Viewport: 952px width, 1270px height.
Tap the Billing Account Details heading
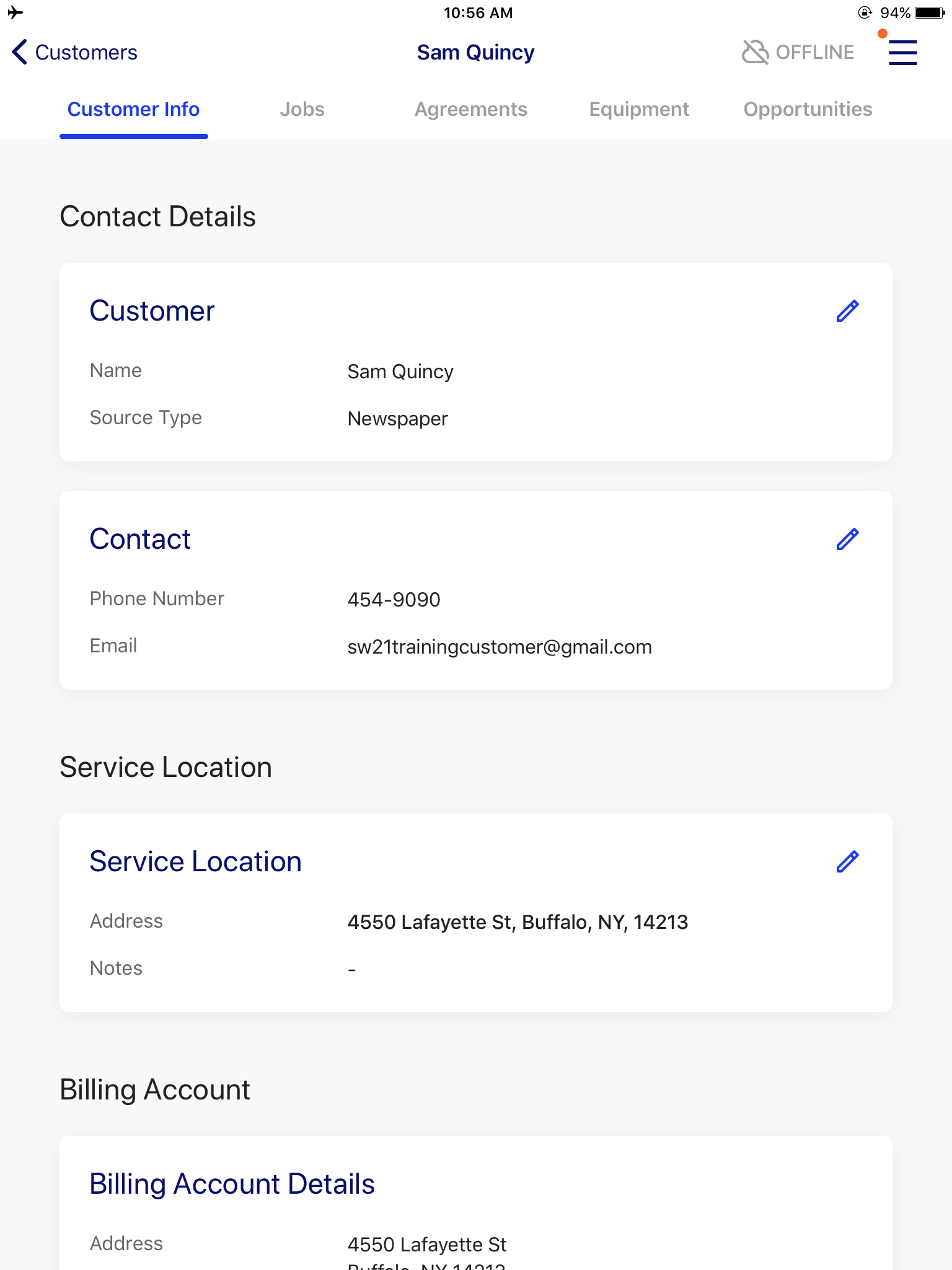point(232,1184)
